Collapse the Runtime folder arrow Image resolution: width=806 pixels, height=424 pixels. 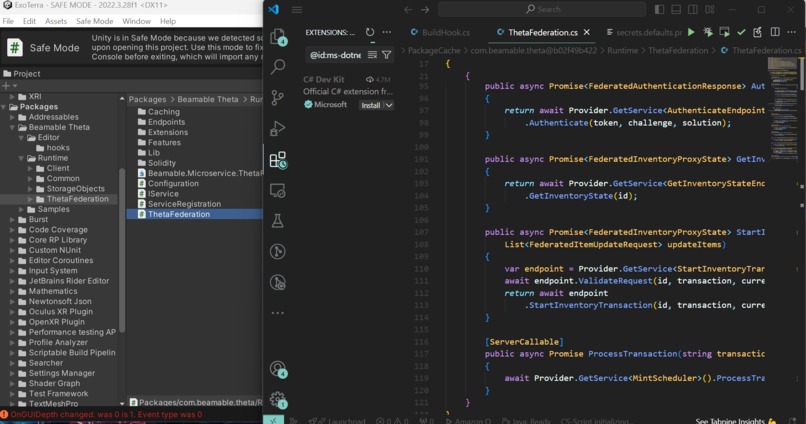[x=22, y=158]
